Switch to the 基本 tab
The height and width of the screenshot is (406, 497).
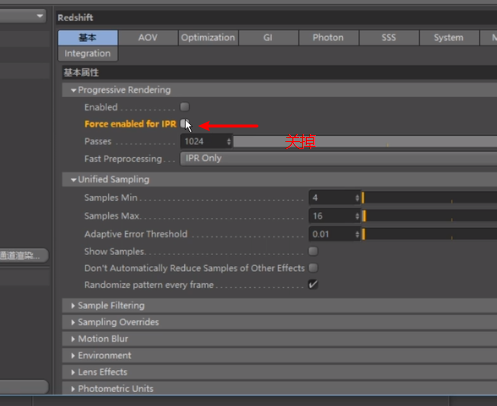click(88, 38)
